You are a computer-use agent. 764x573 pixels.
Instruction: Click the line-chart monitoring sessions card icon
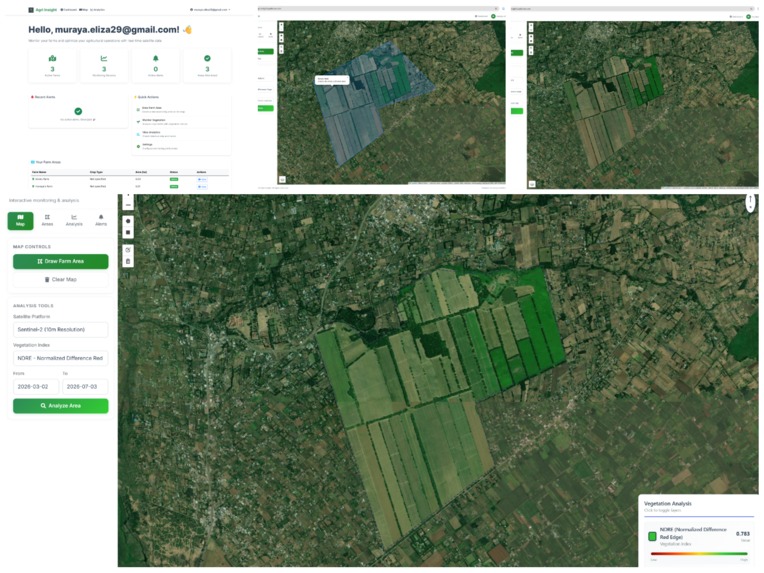pyautogui.click(x=104, y=58)
